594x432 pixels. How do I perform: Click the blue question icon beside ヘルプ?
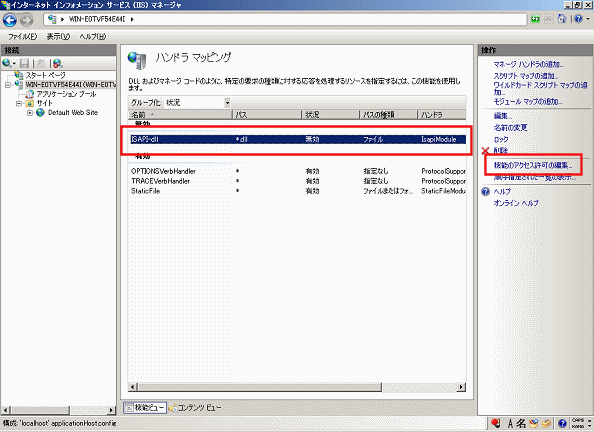(486, 192)
